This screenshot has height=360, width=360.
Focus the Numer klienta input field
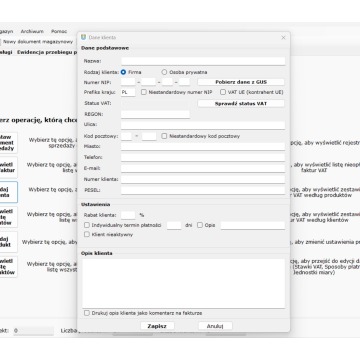(x=203, y=179)
